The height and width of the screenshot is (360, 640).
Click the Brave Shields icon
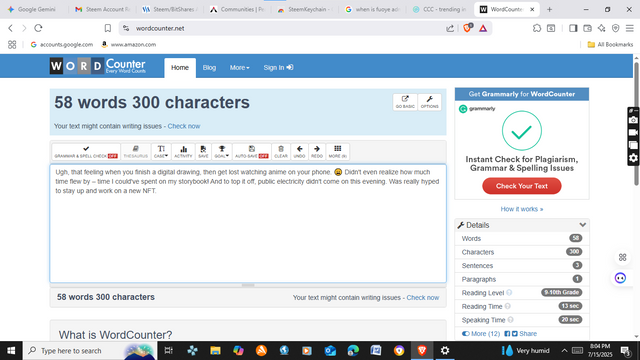468,28
